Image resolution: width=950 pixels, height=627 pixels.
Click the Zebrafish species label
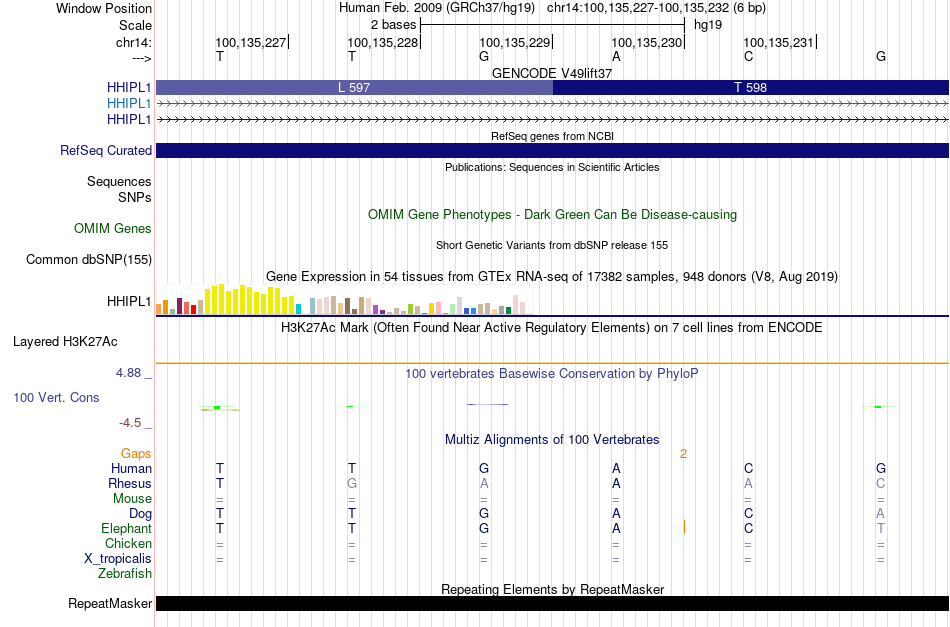[x=125, y=573]
